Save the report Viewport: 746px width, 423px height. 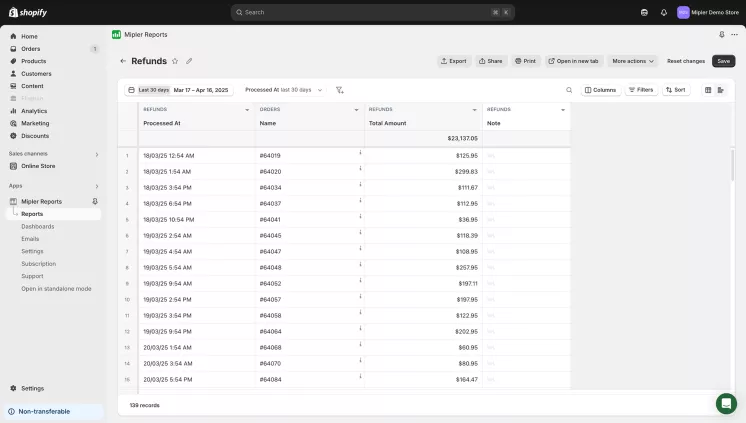pyautogui.click(x=724, y=61)
